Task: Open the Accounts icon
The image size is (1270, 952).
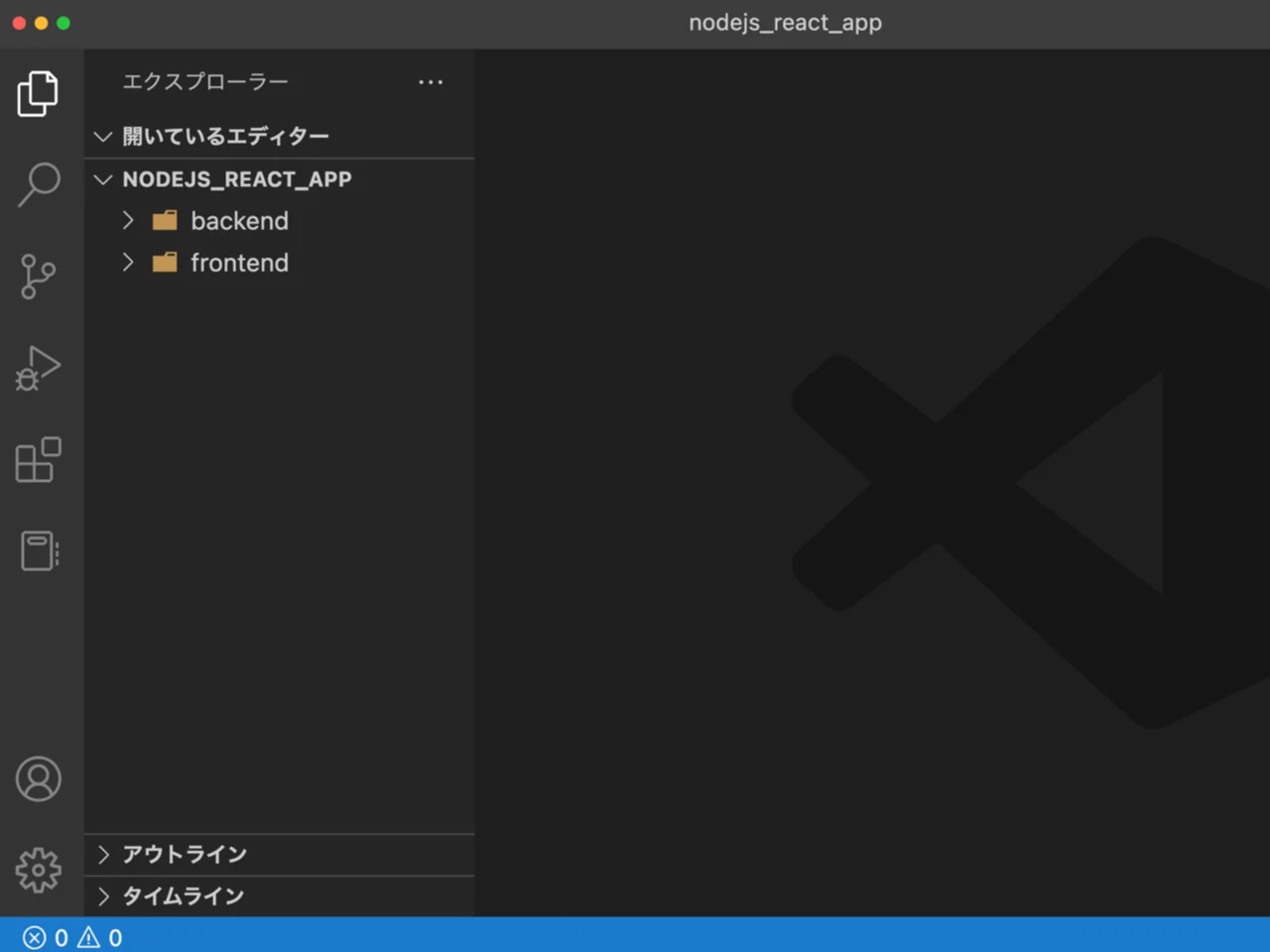Action: tap(38, 779)
